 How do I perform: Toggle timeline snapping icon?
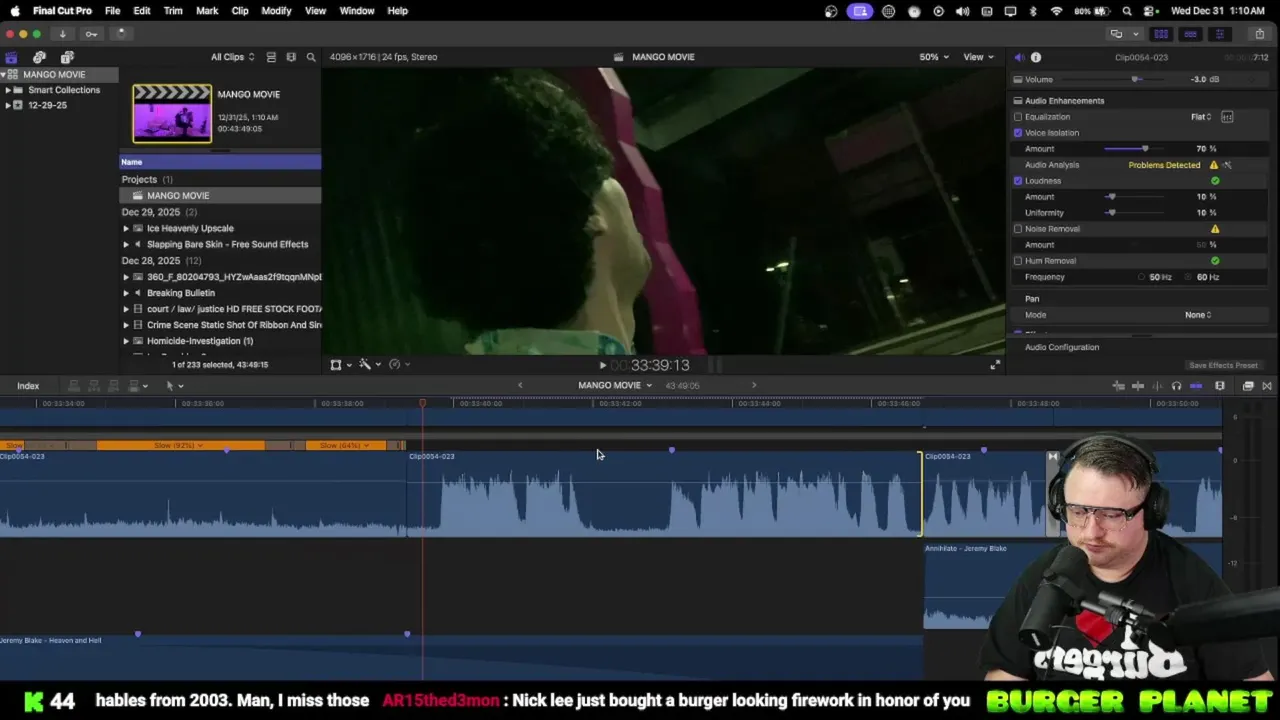[1195, 386]
